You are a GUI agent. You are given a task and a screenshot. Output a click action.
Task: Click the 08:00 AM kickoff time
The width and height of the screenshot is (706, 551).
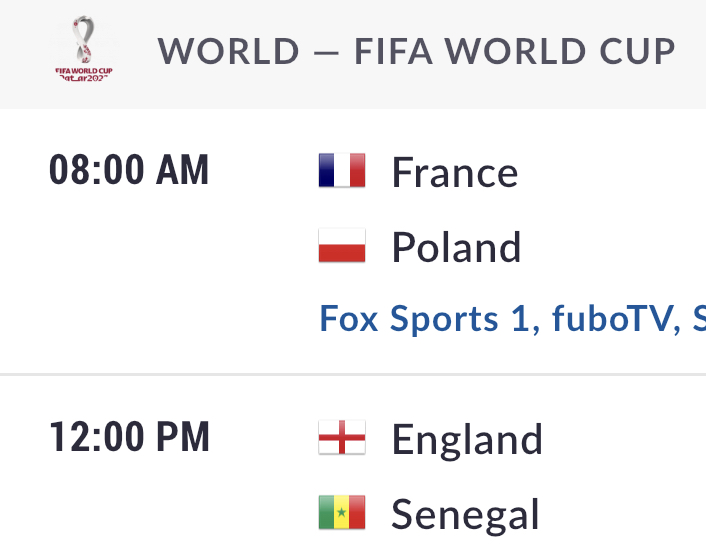click(129, 170)
